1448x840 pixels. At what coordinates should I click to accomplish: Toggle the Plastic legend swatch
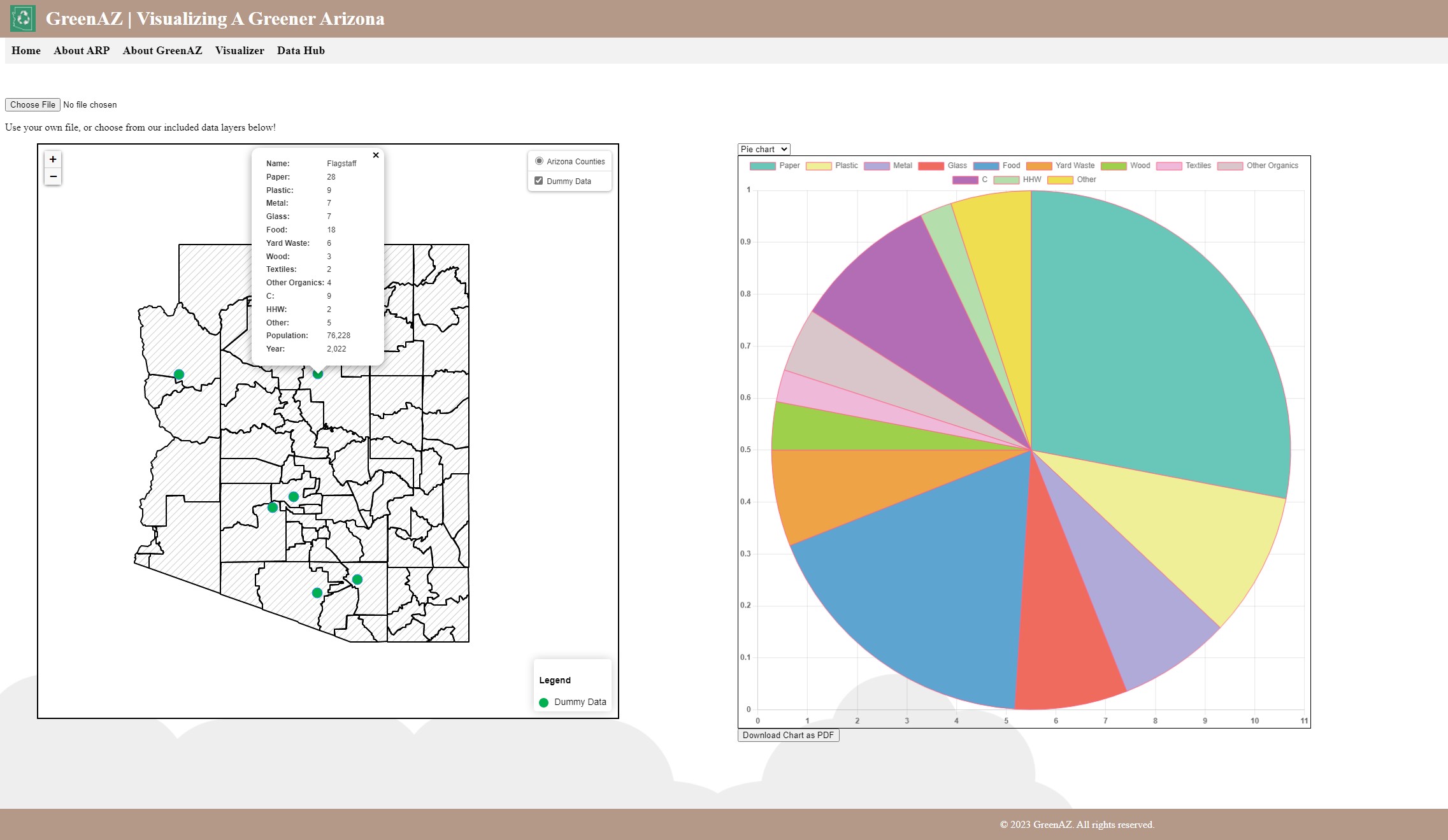pos(819,166)
